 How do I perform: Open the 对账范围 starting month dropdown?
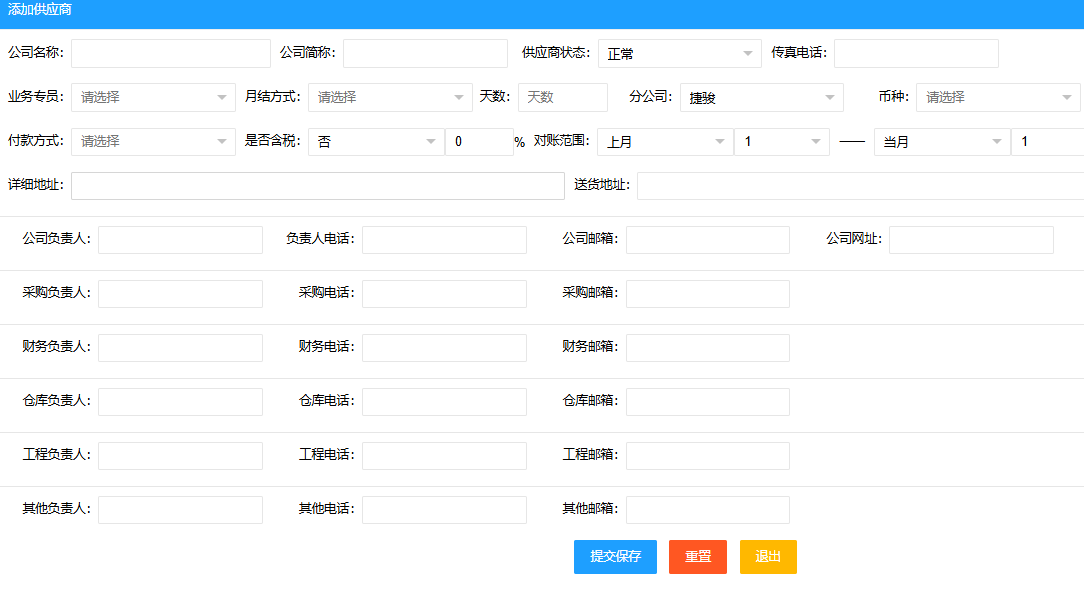[x=665, y=141]
